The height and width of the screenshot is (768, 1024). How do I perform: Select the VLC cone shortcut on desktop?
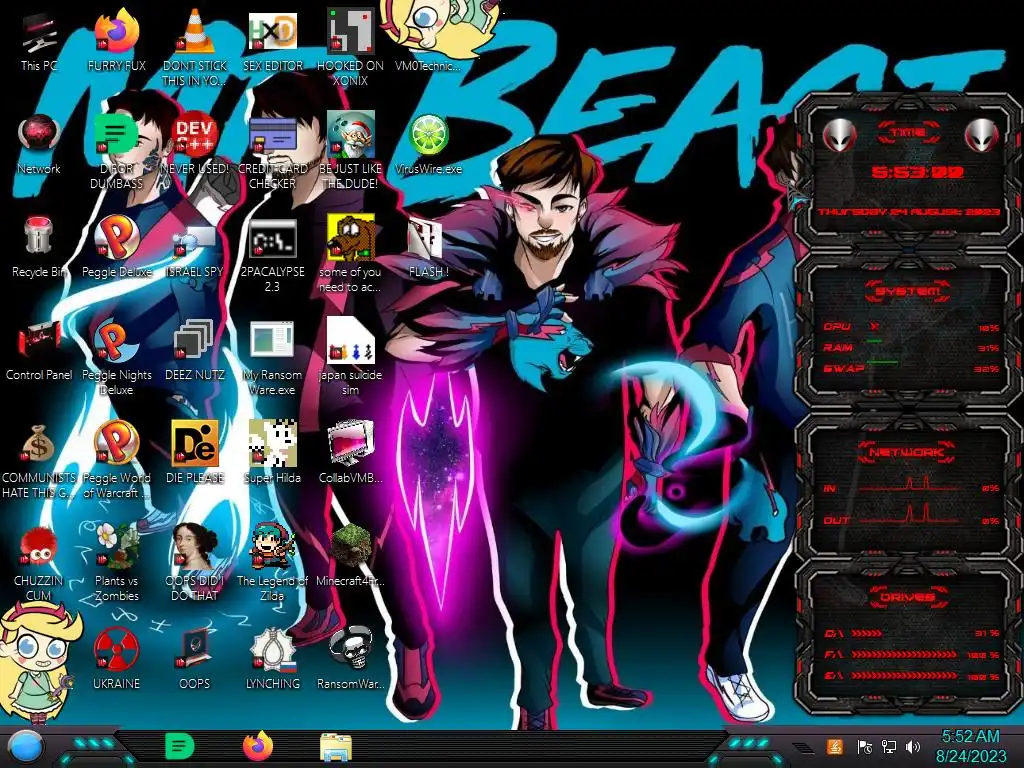click(195, 49)
